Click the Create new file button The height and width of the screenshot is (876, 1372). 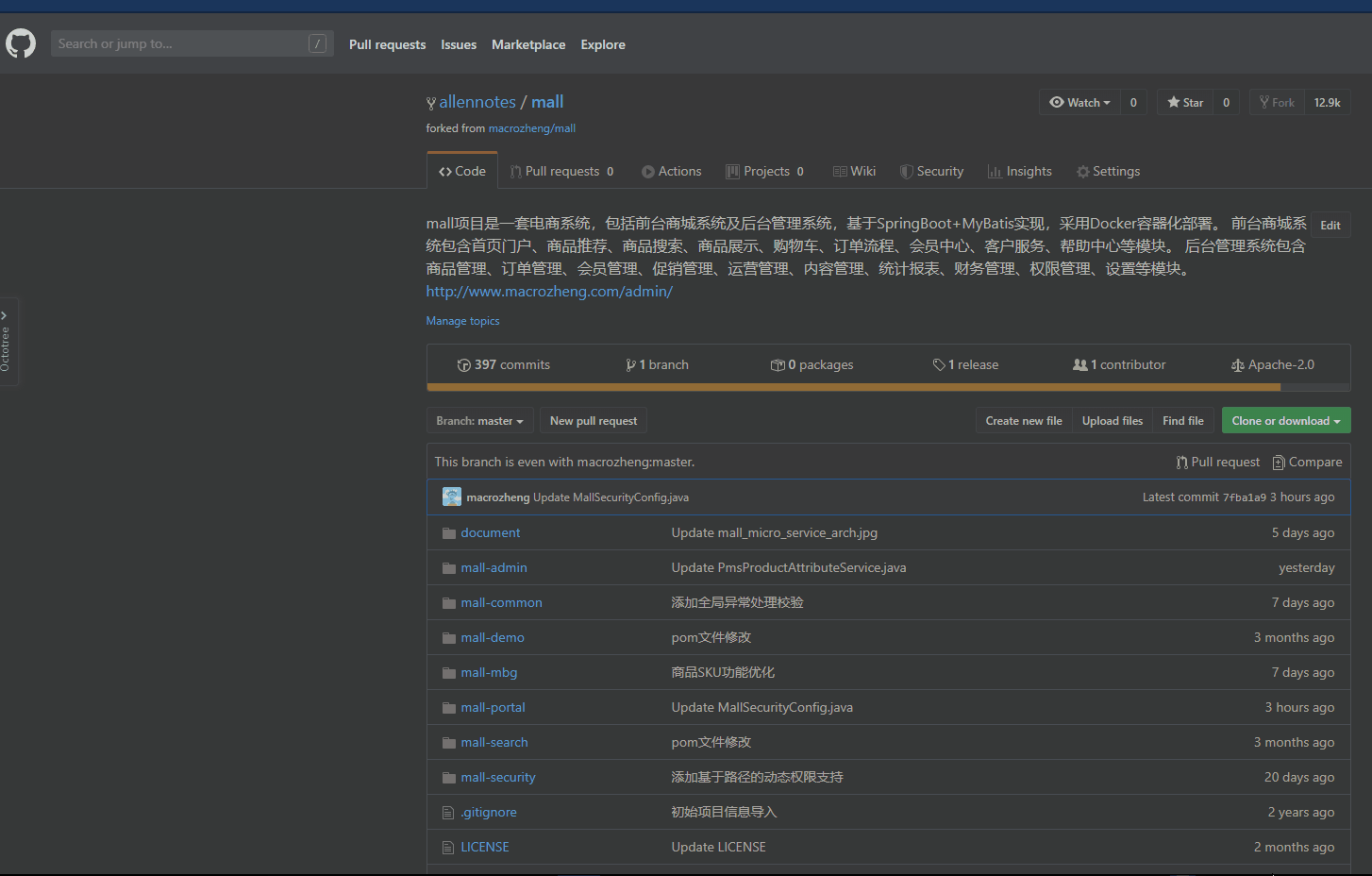coord(1024,421)
